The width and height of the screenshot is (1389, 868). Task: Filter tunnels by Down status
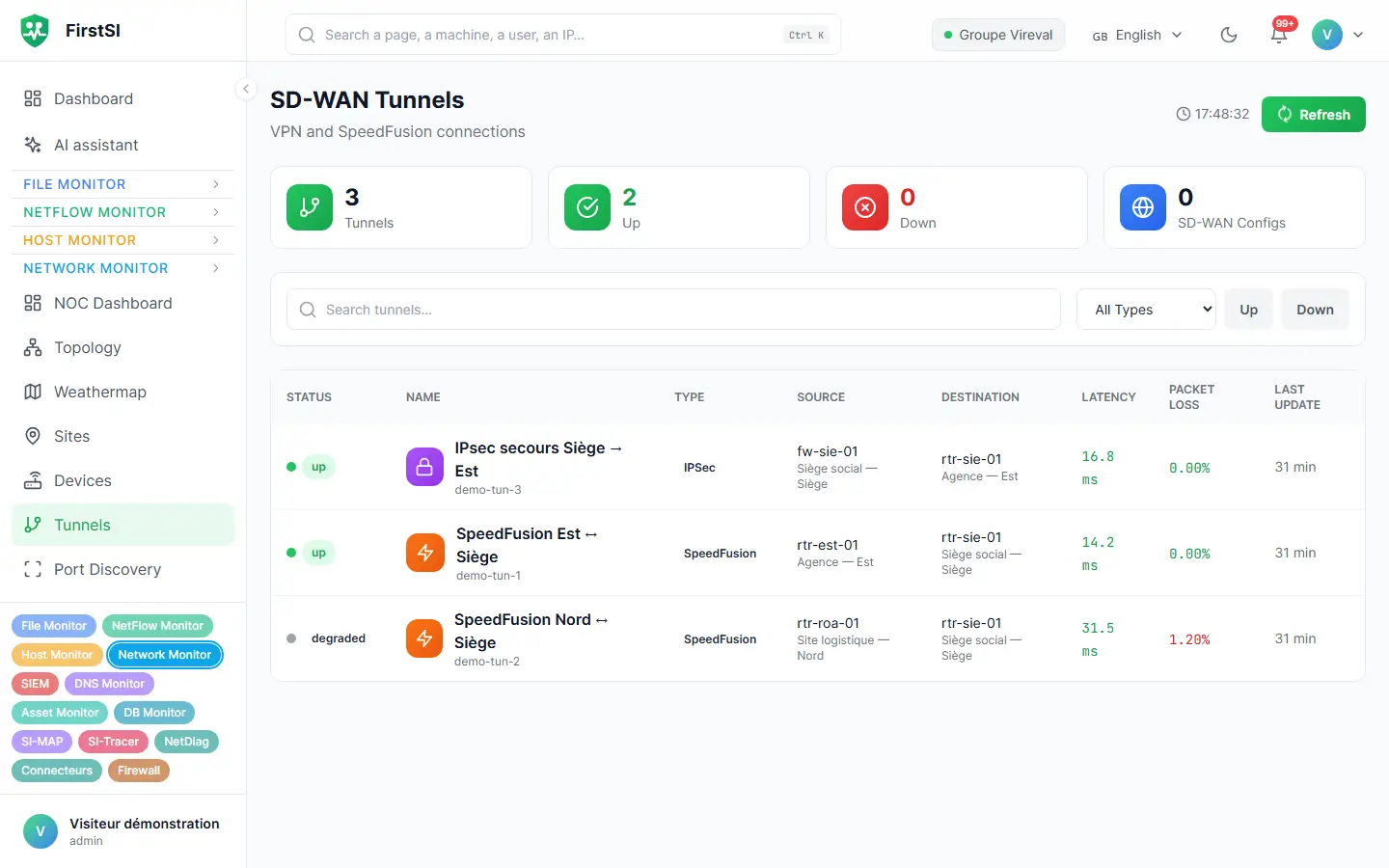point(1315,310)
